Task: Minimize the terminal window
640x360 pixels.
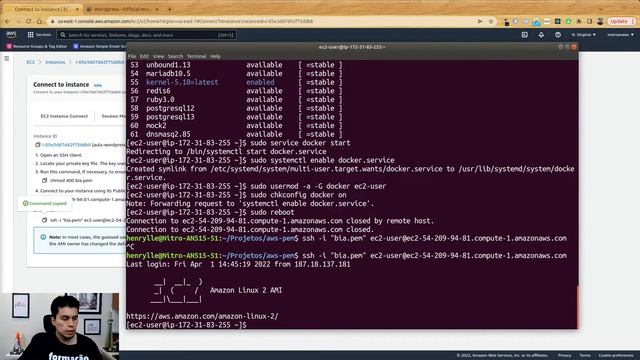Action: (560, 47)
